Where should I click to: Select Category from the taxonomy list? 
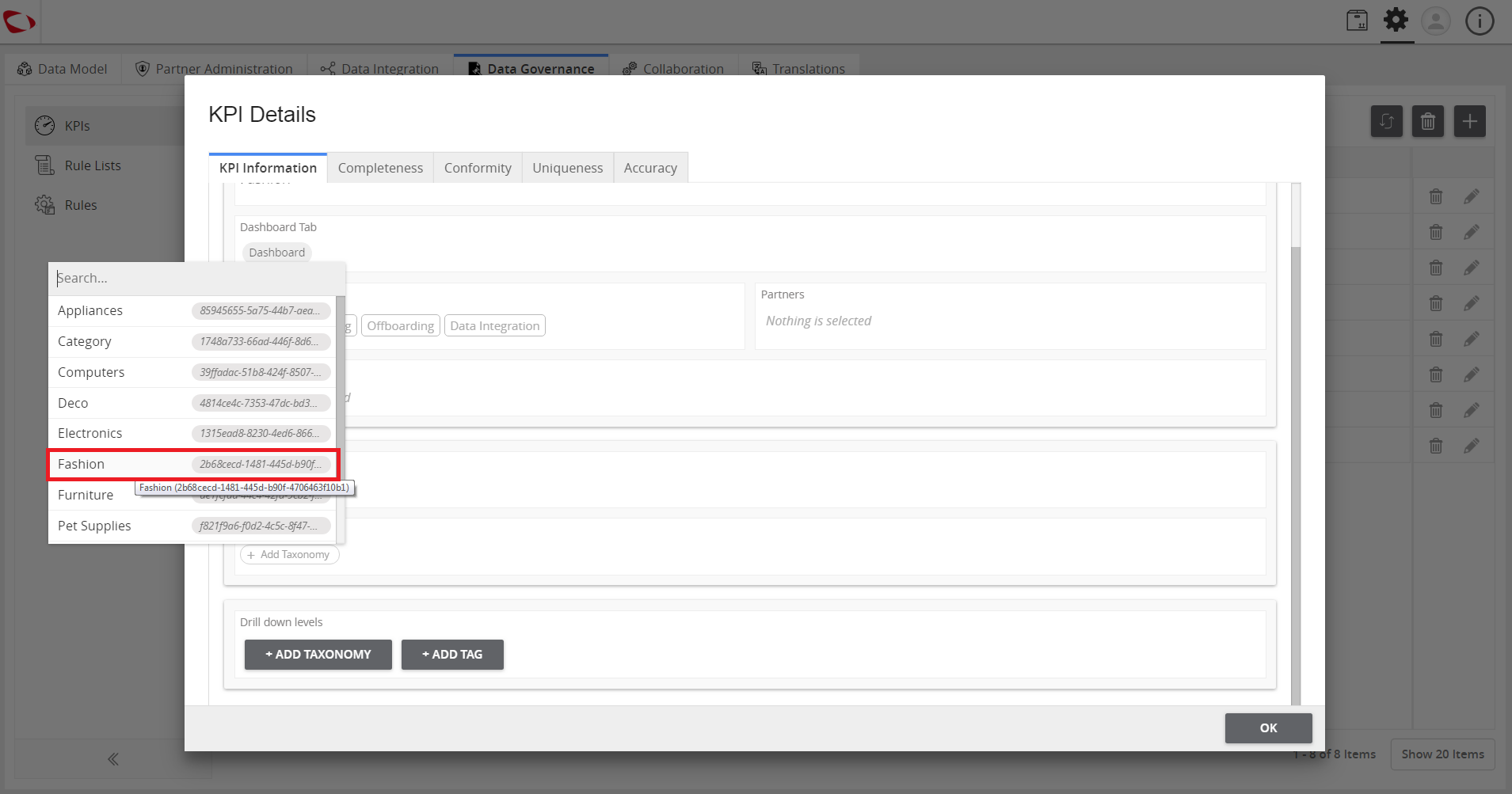coord(192,341)
